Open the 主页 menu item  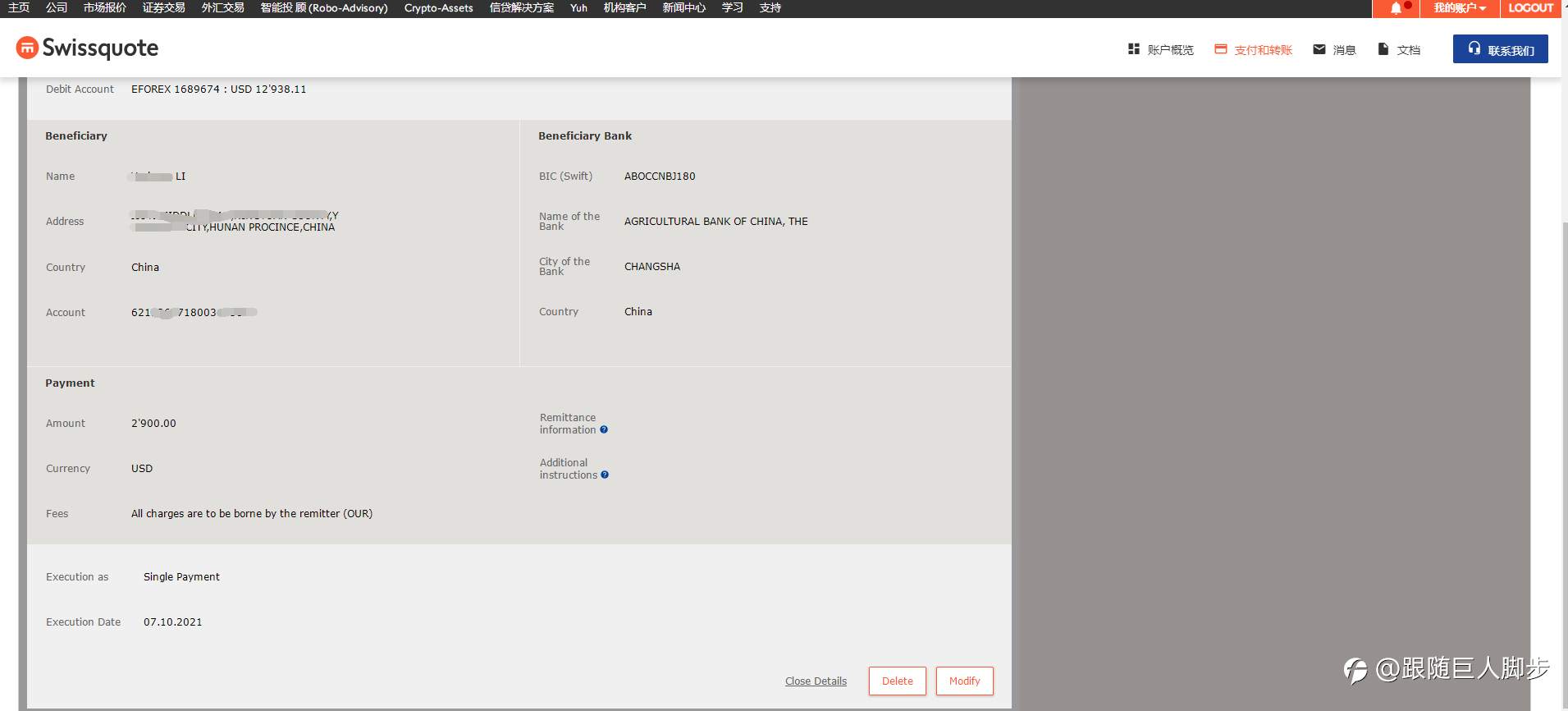pyautogui.click(x=19, y=7)
